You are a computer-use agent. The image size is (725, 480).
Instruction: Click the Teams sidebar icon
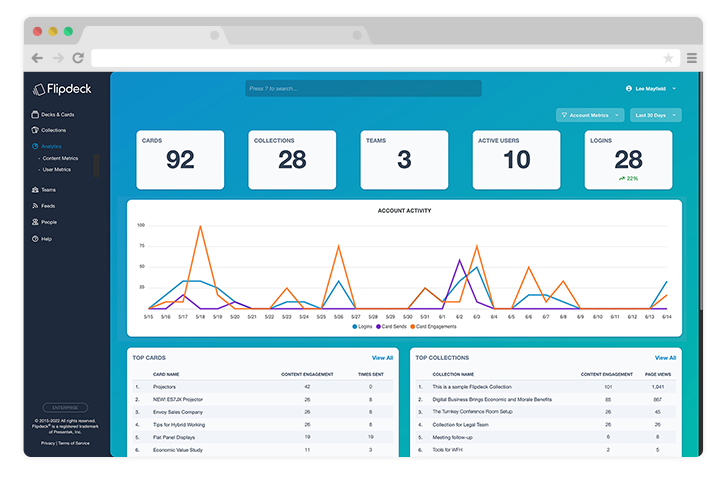coord(35,190)
